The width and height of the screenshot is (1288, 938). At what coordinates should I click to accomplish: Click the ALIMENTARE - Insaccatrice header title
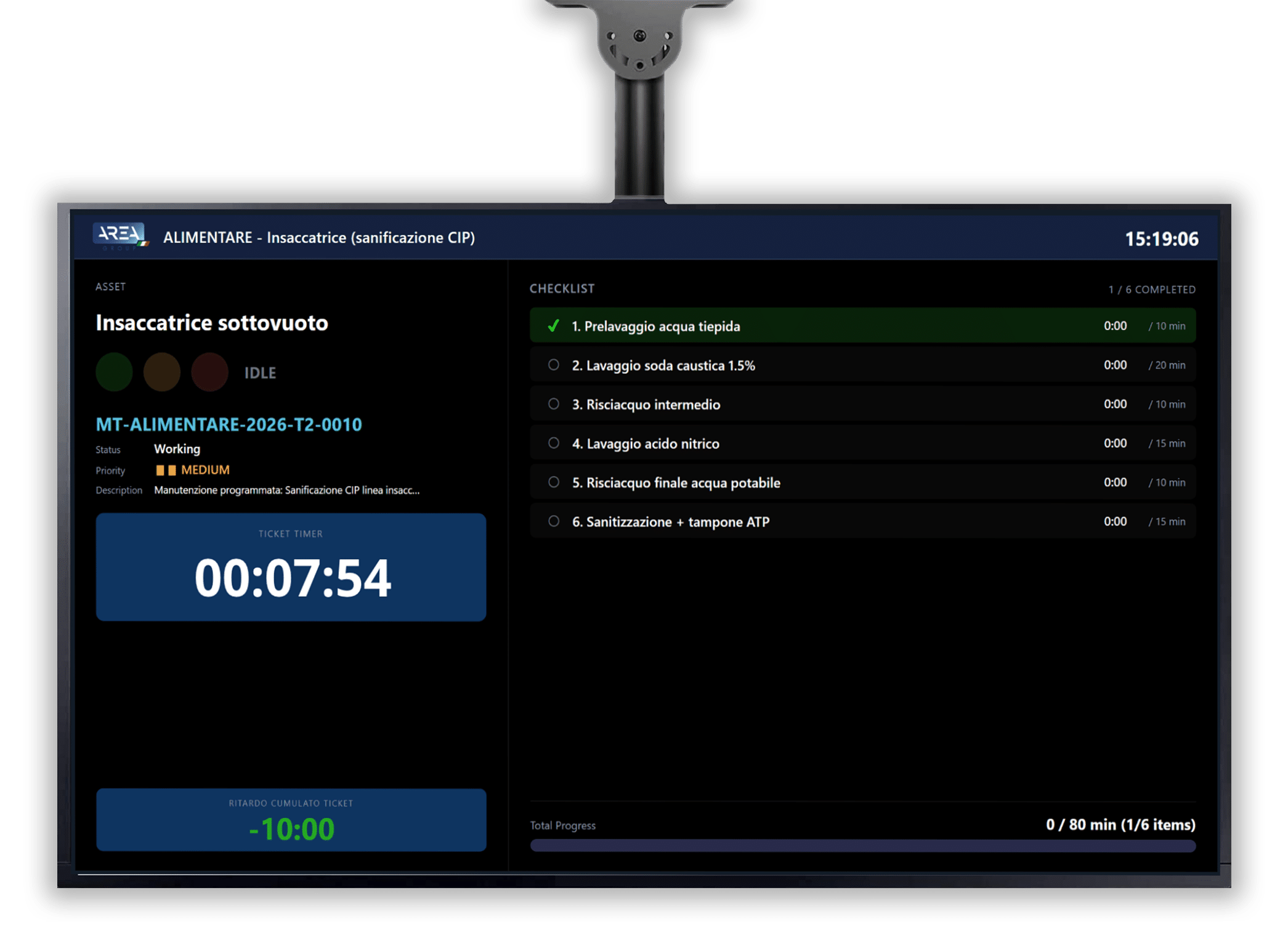point(319,238)
